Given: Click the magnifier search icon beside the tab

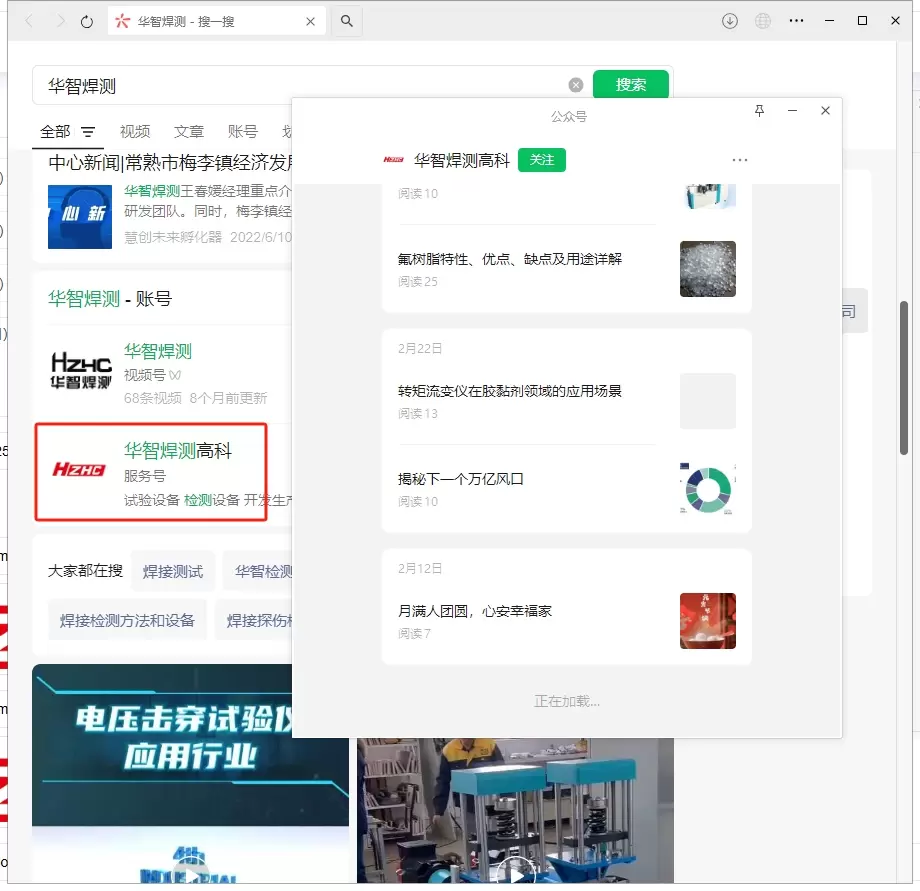Looking at the screenshot, I should coord(346,21).
